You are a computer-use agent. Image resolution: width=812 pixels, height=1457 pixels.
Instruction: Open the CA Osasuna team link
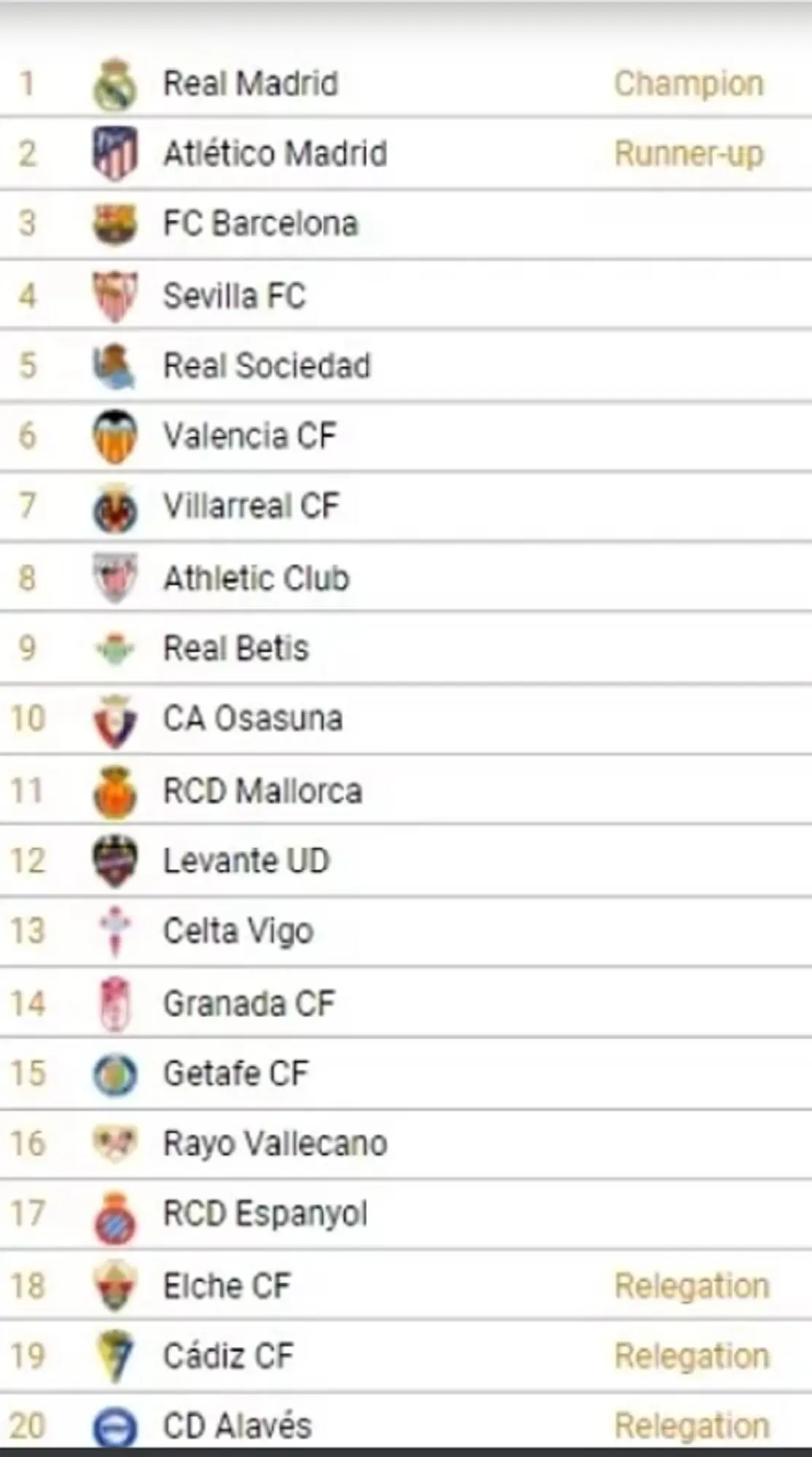click(x=253, y=718)
